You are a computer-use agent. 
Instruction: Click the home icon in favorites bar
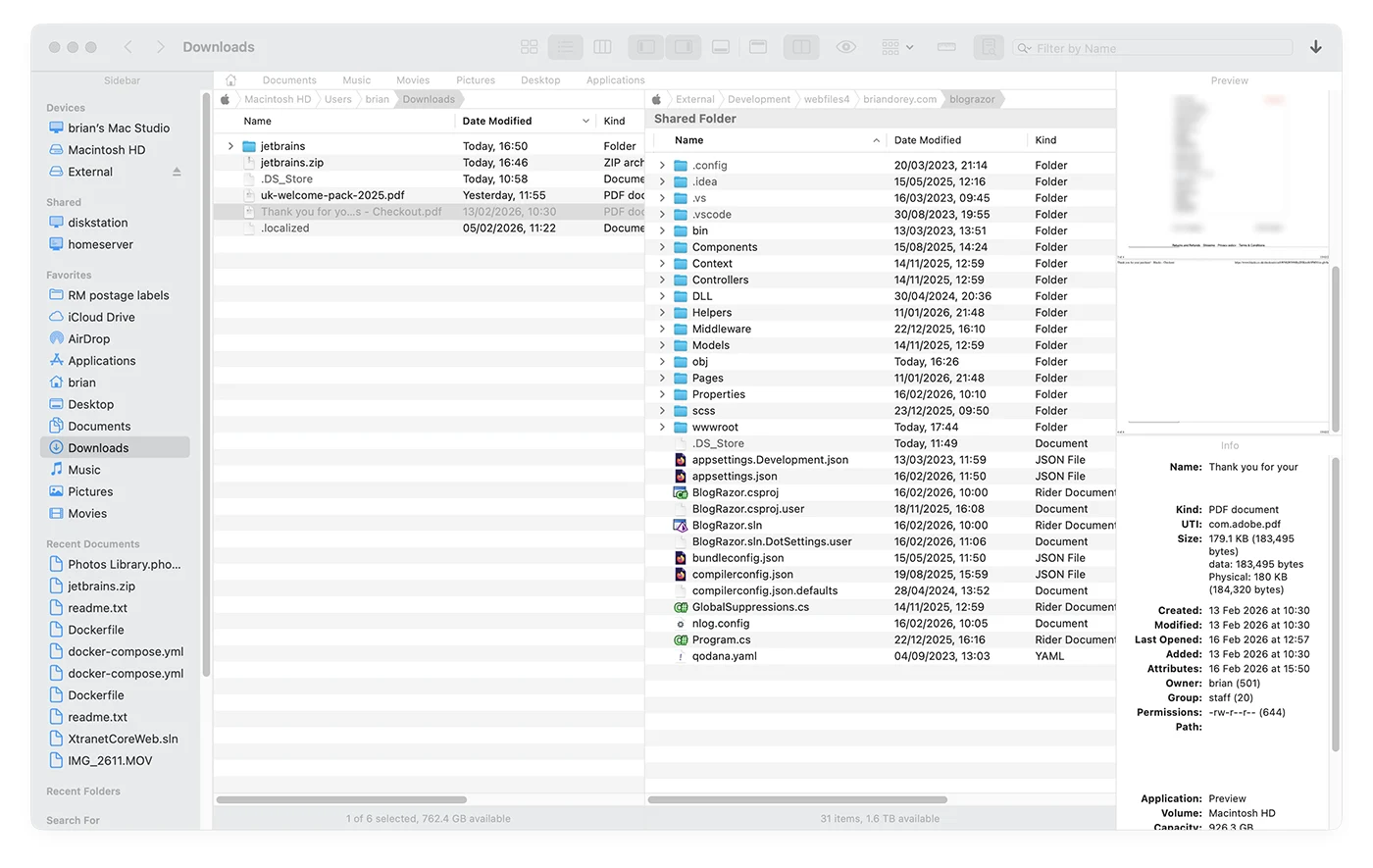coord(231,80)
